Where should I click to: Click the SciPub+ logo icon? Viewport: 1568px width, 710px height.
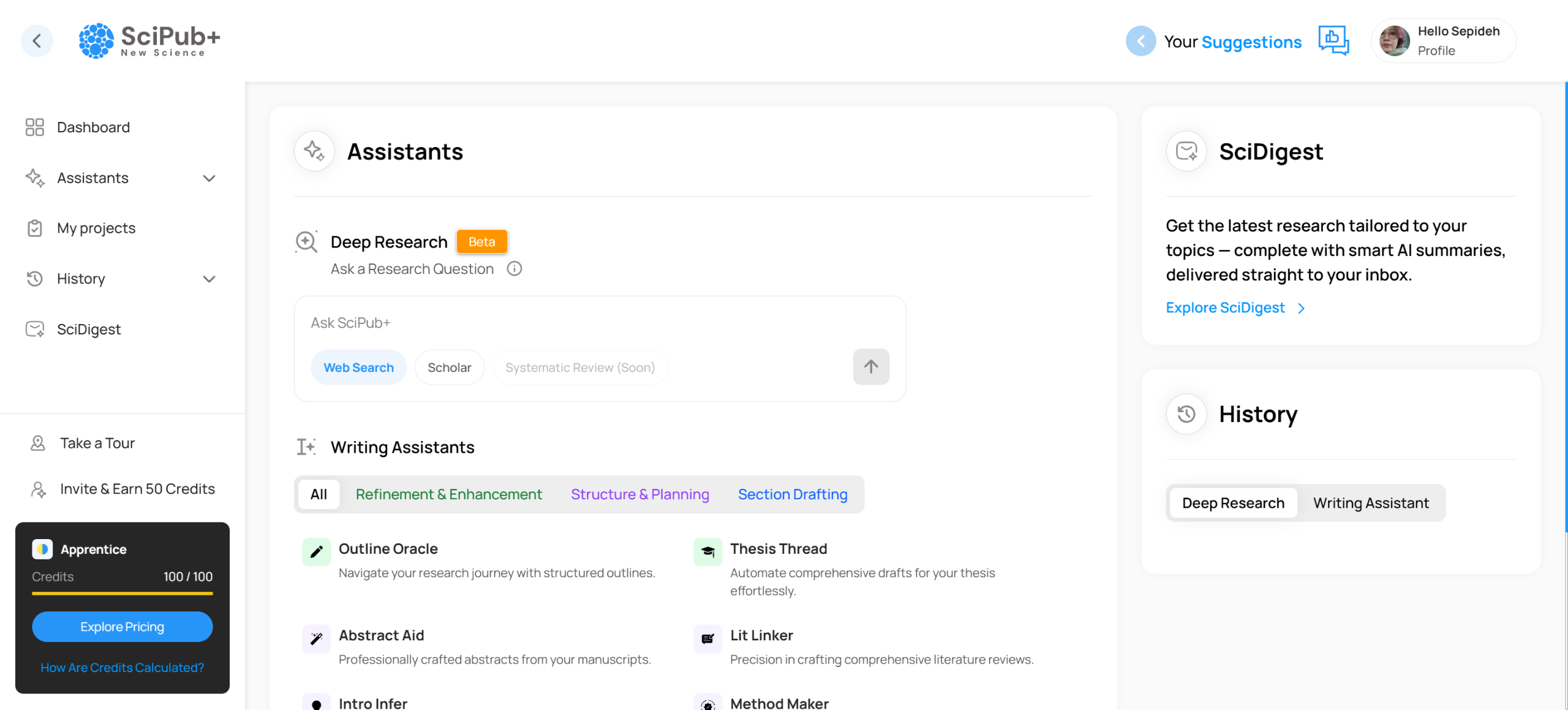coord(96,41)
